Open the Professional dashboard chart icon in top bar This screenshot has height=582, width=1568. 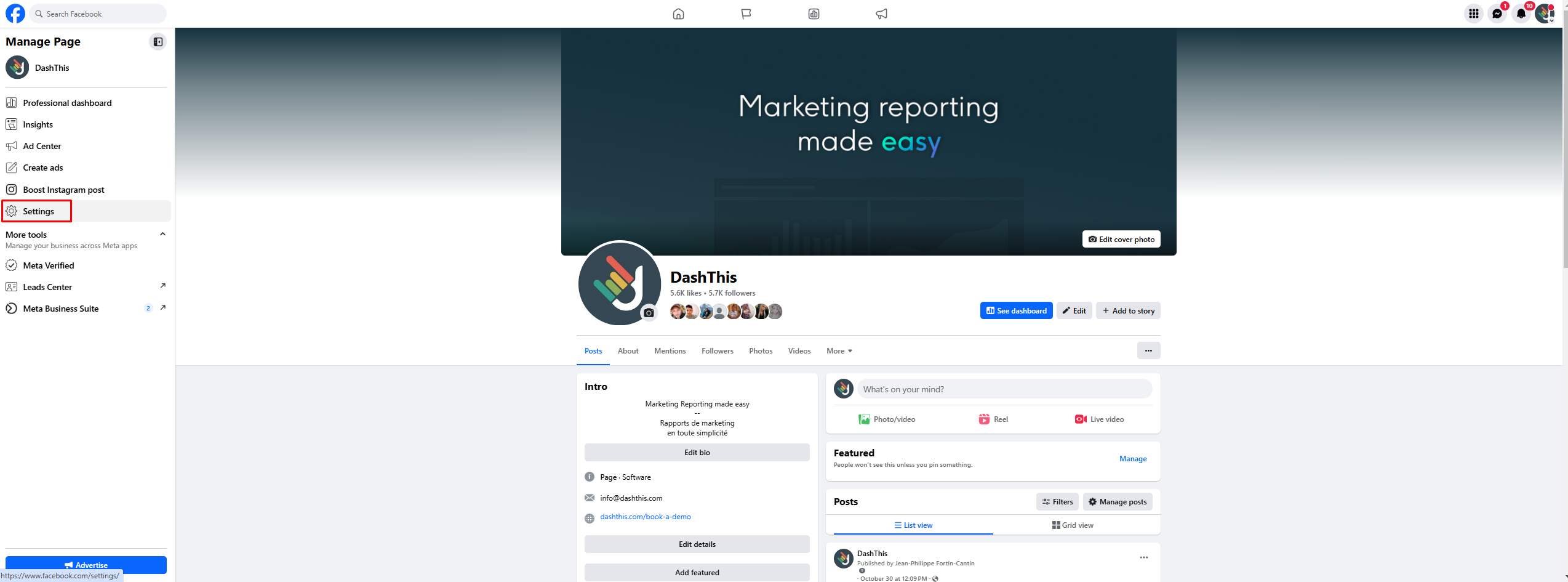tap(814, 14)
